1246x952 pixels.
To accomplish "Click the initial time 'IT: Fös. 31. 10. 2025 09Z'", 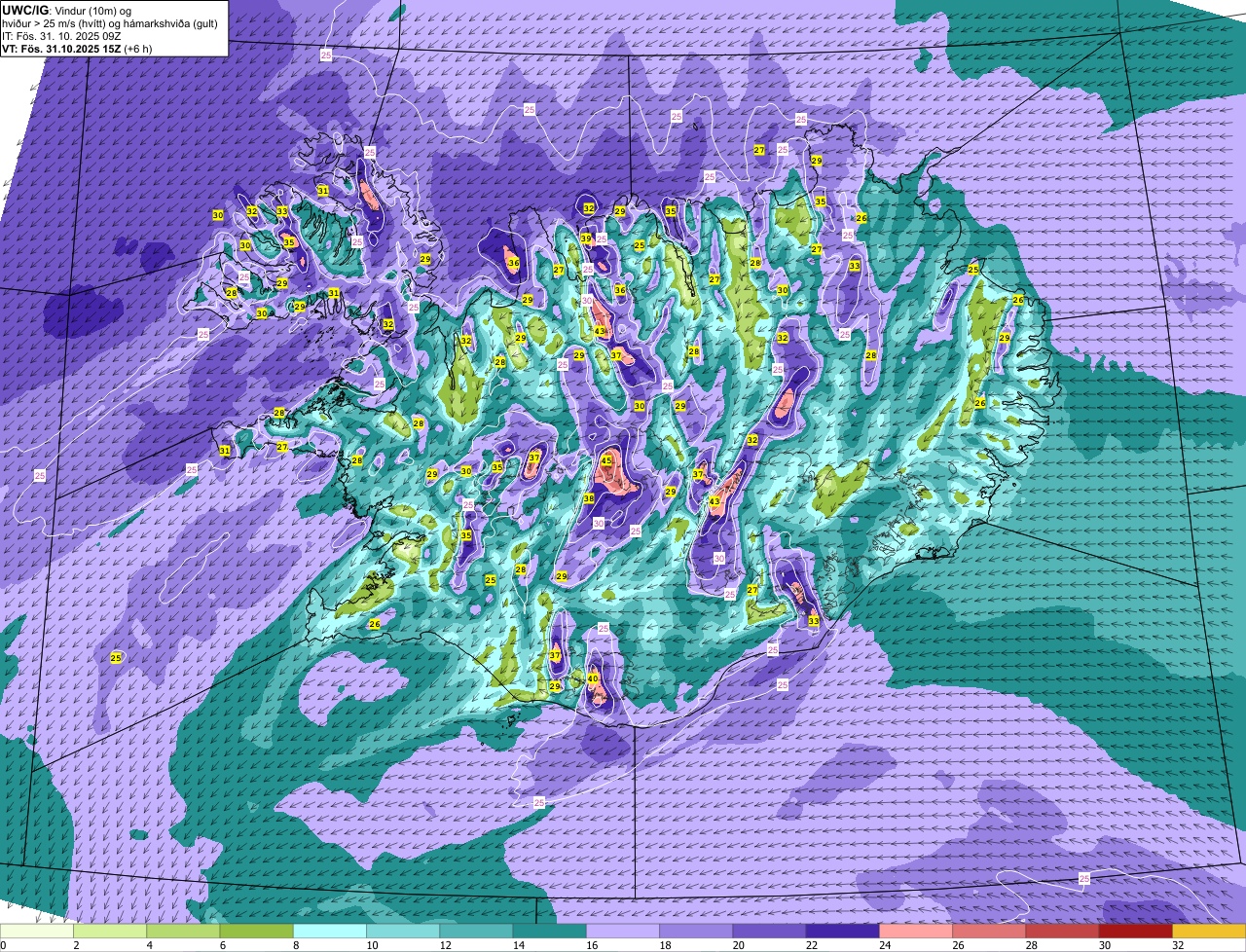I will point(60,35).
